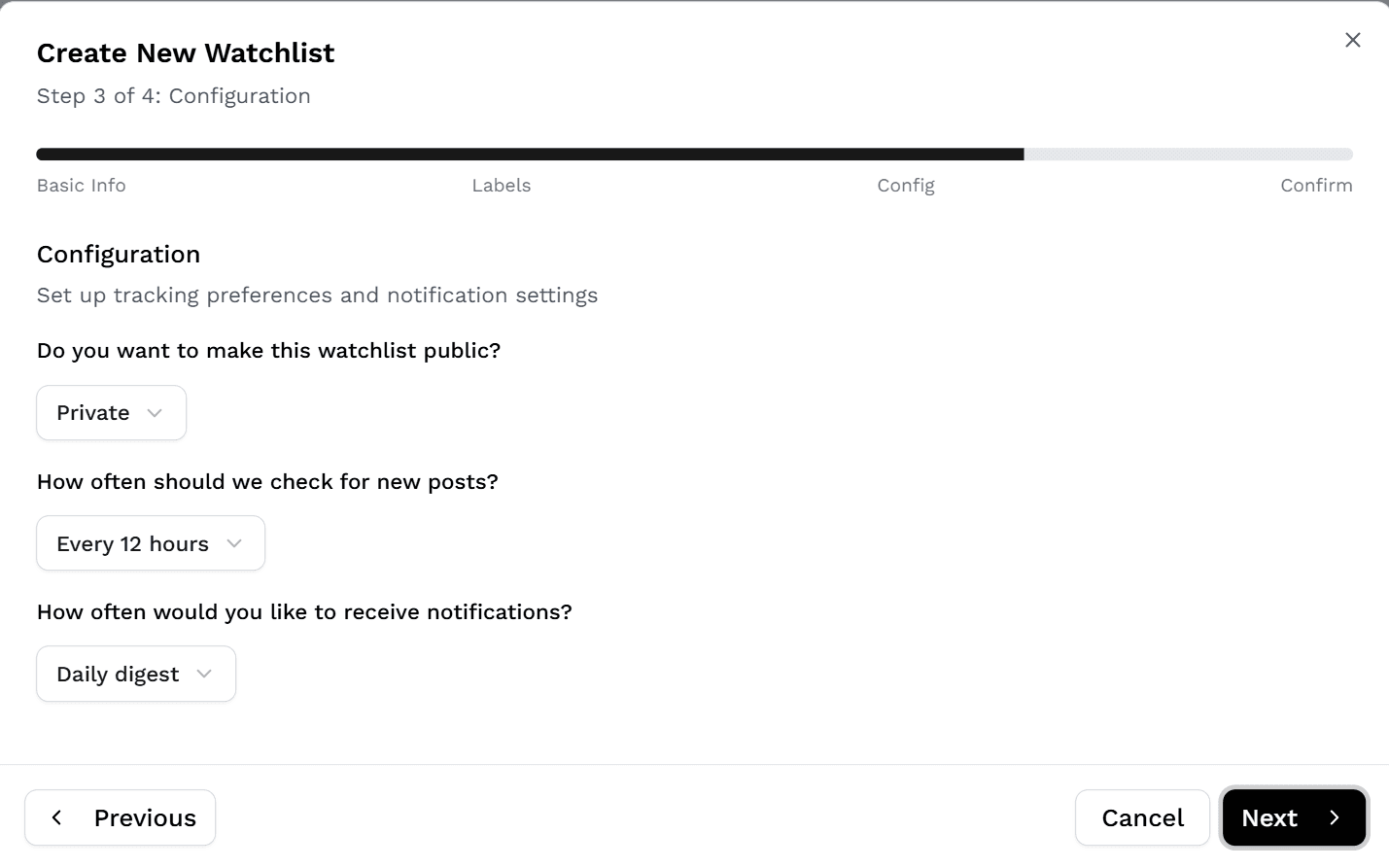Click the chevron beside Every 12 hours
Image resolution: width=1389 pixels, height=868 pixels.
click(233, 543)
